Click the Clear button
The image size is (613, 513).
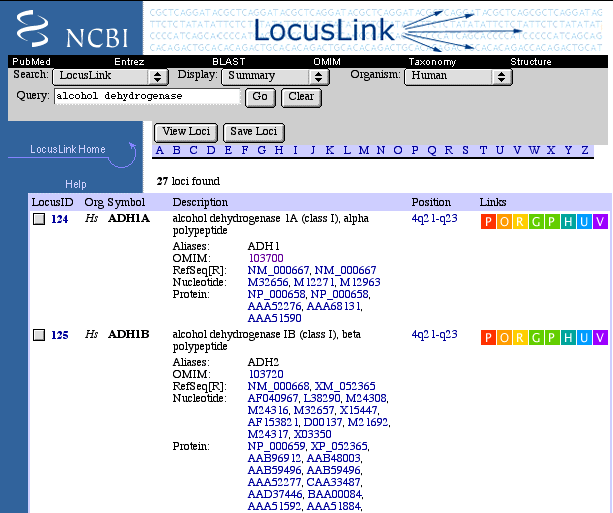301,97
